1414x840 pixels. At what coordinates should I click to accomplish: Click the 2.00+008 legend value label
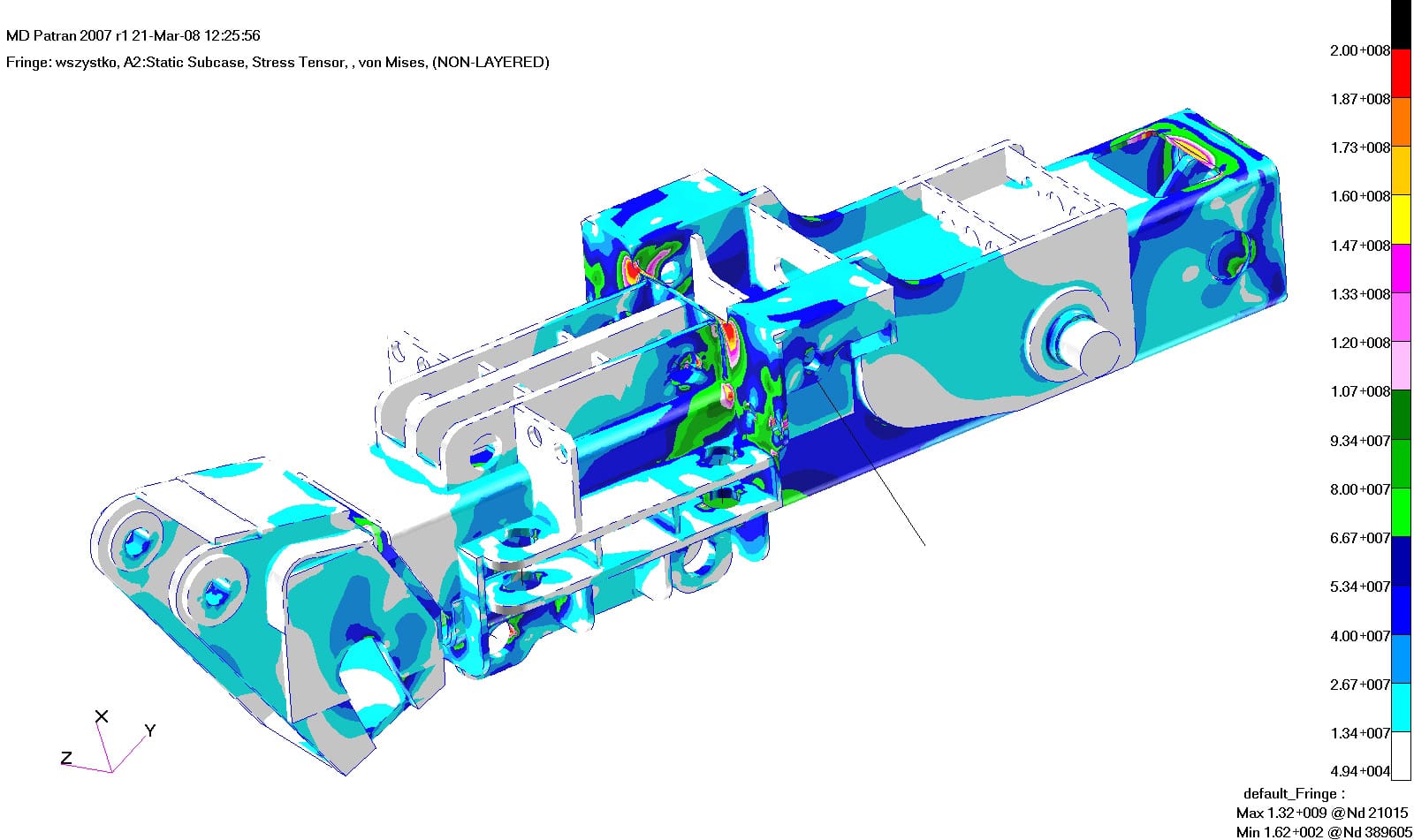(x=1359, y=51)
